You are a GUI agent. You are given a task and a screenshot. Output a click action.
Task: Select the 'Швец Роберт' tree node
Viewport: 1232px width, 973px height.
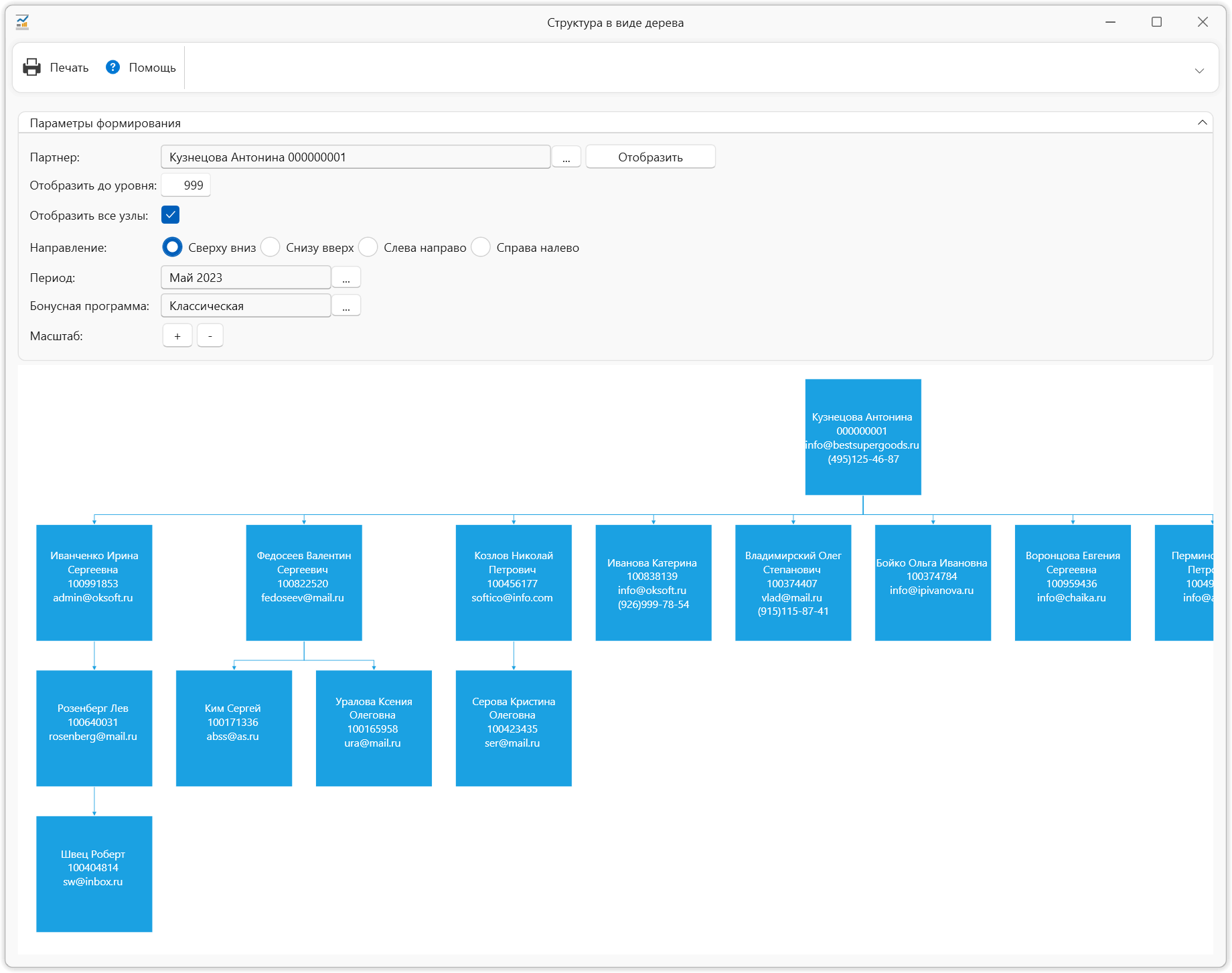[x=94, y=874]
